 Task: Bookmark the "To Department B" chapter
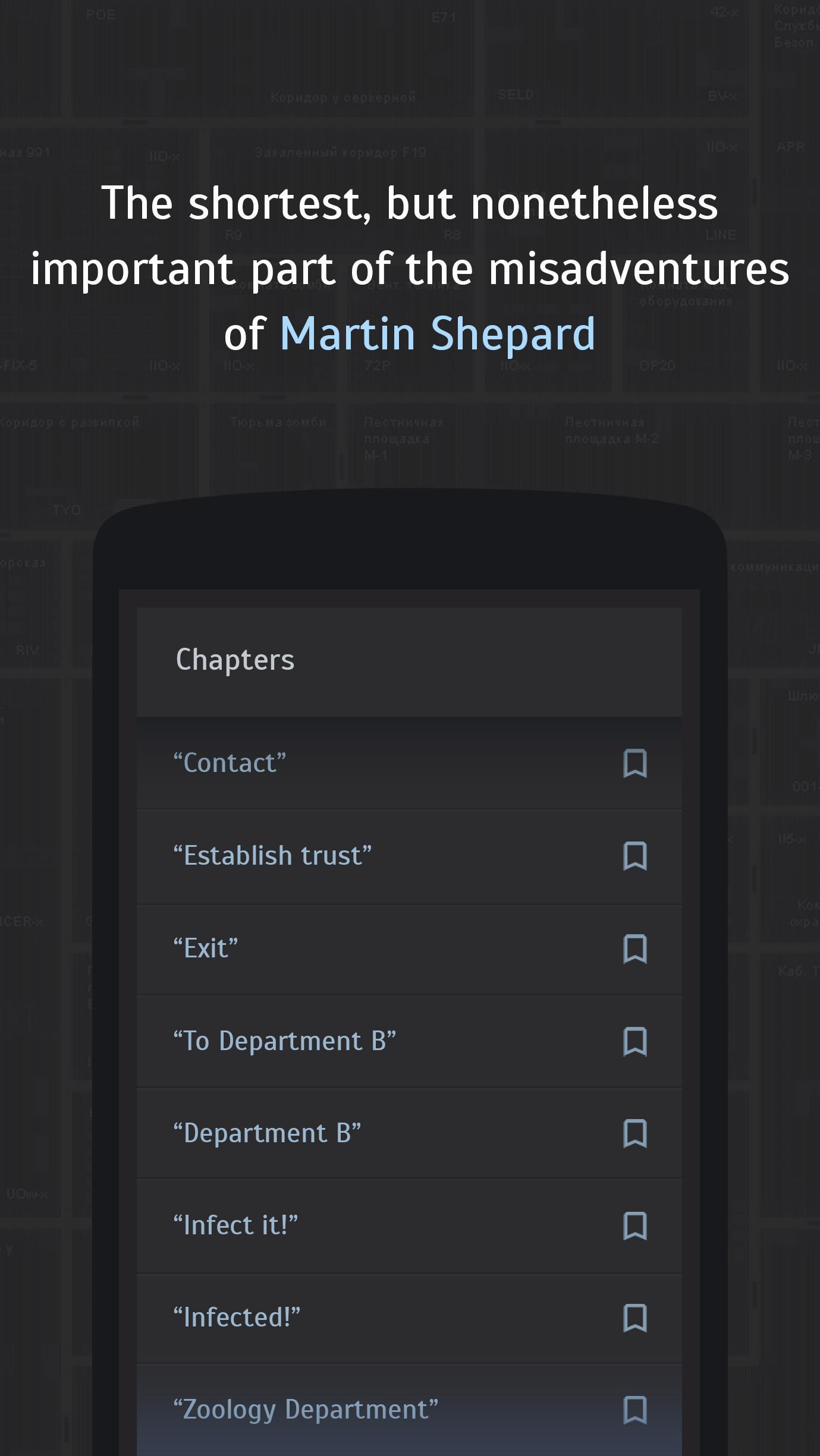pos(634,1042)
